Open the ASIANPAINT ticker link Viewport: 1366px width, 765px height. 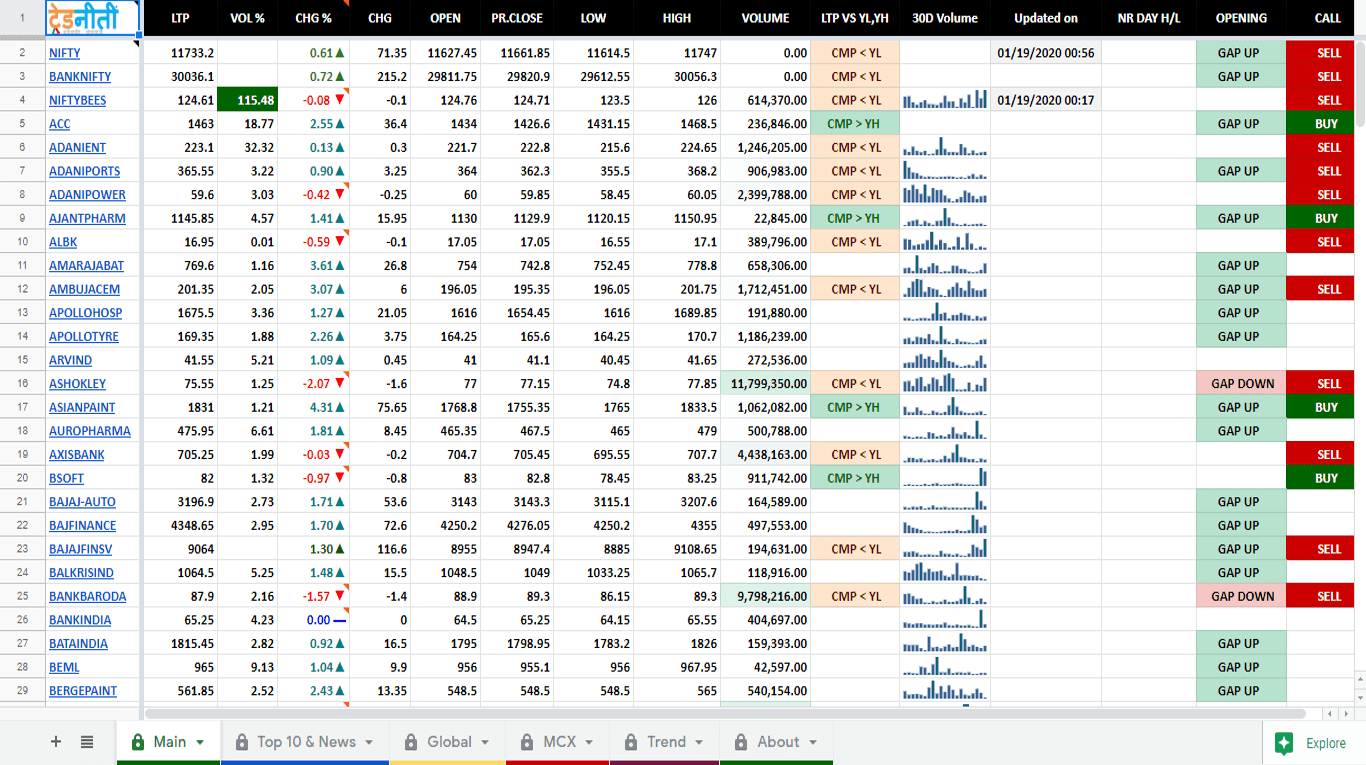tap(82, 408)
